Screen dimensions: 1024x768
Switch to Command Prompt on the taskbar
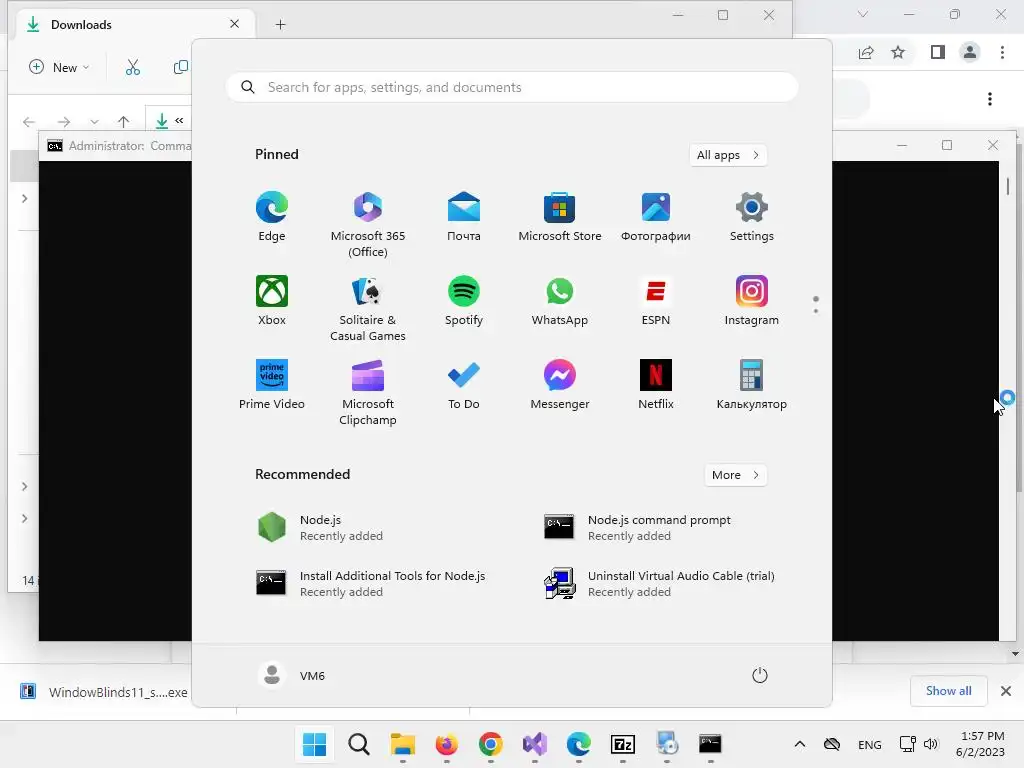[710, 744]
